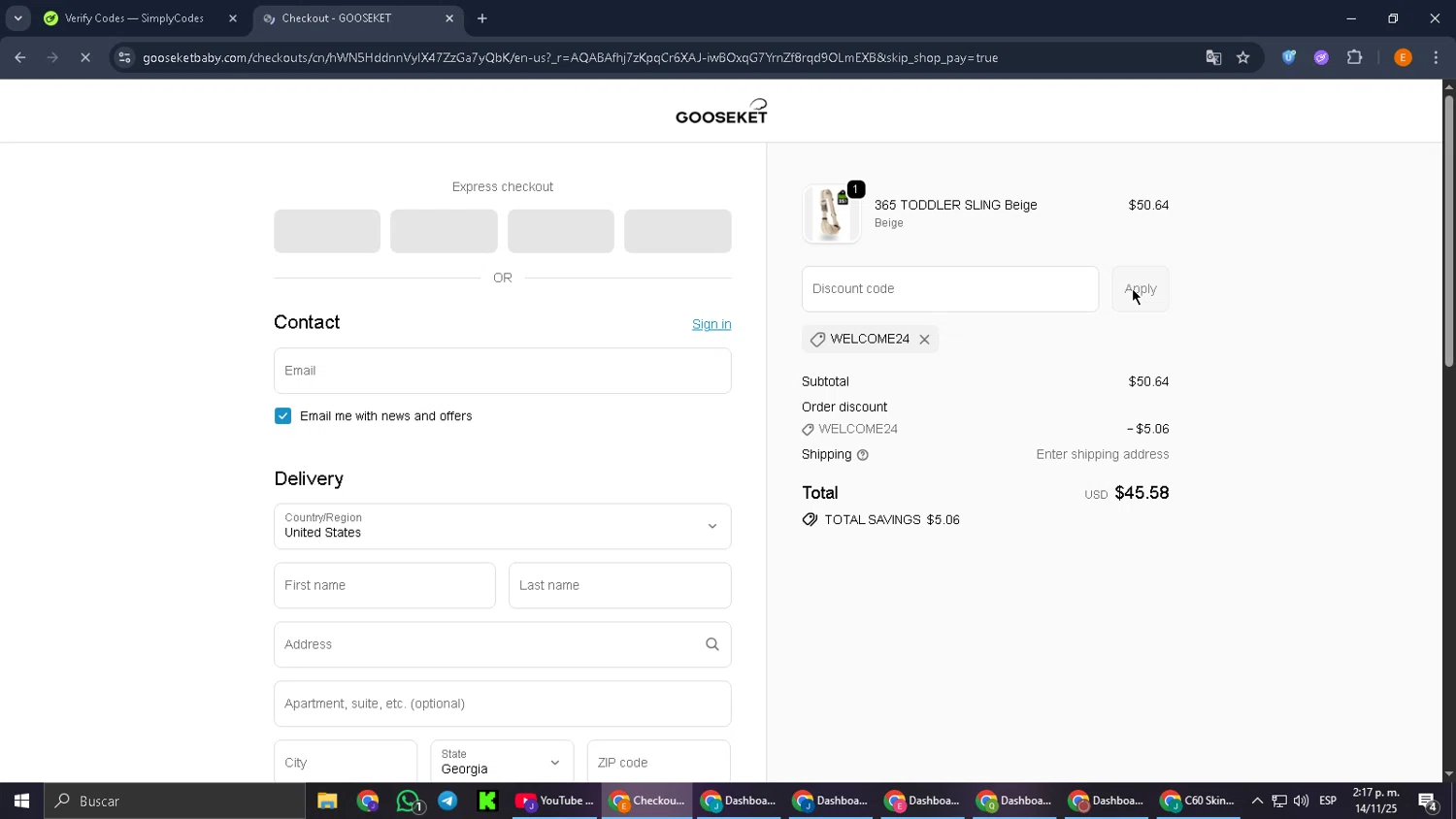Open the Chrome profile avatar
Screen dimensions: 1456x819
tap(1403, 58)
